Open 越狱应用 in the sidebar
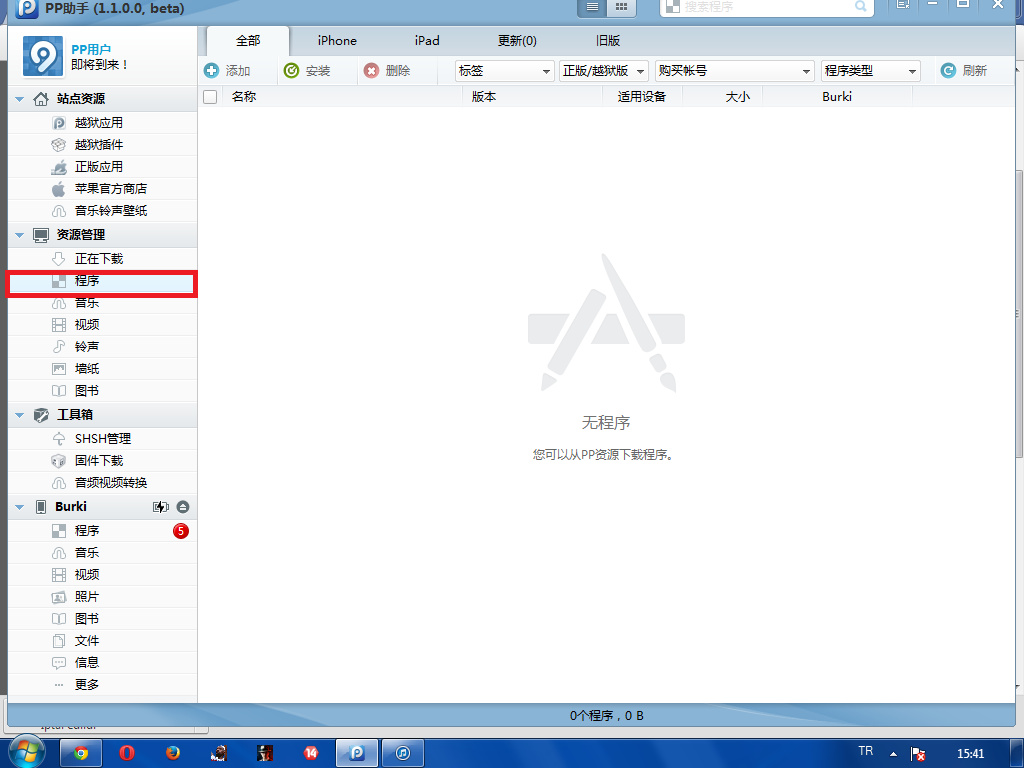Screen dimensions: 1024x768 point(102,123)
